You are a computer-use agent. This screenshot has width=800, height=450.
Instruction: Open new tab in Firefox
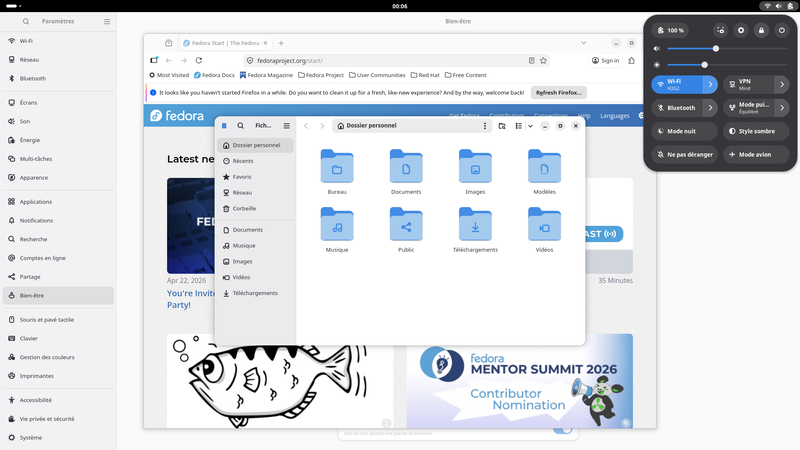point(281,43)
